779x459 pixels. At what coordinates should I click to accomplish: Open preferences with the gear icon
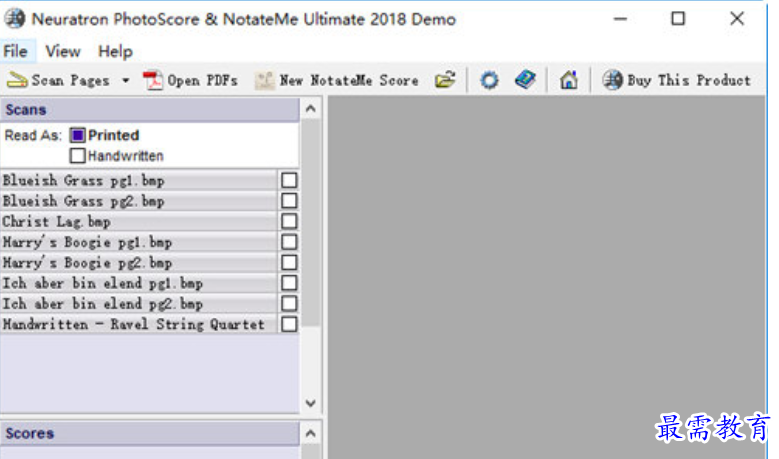[x=489, y=80]
